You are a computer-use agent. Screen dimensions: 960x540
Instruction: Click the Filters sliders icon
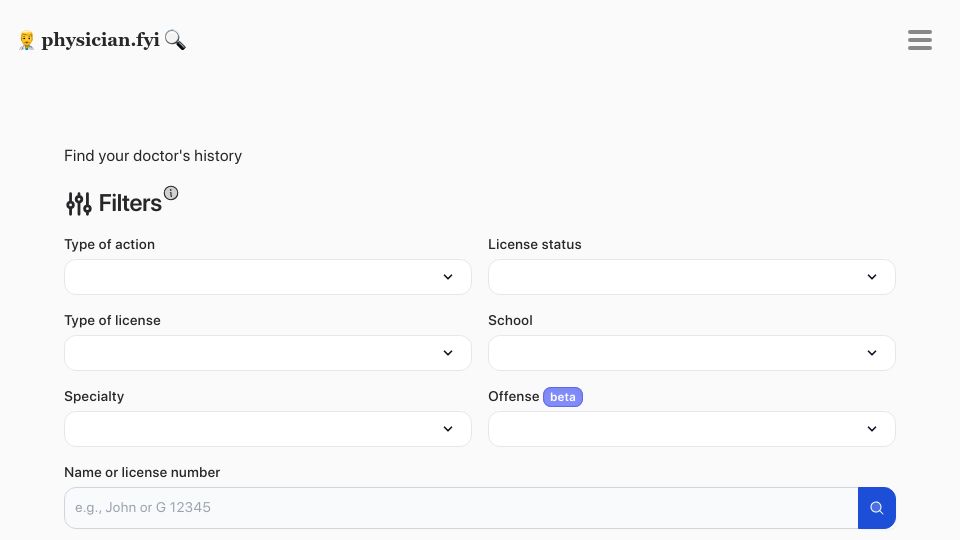pos(79,203)
